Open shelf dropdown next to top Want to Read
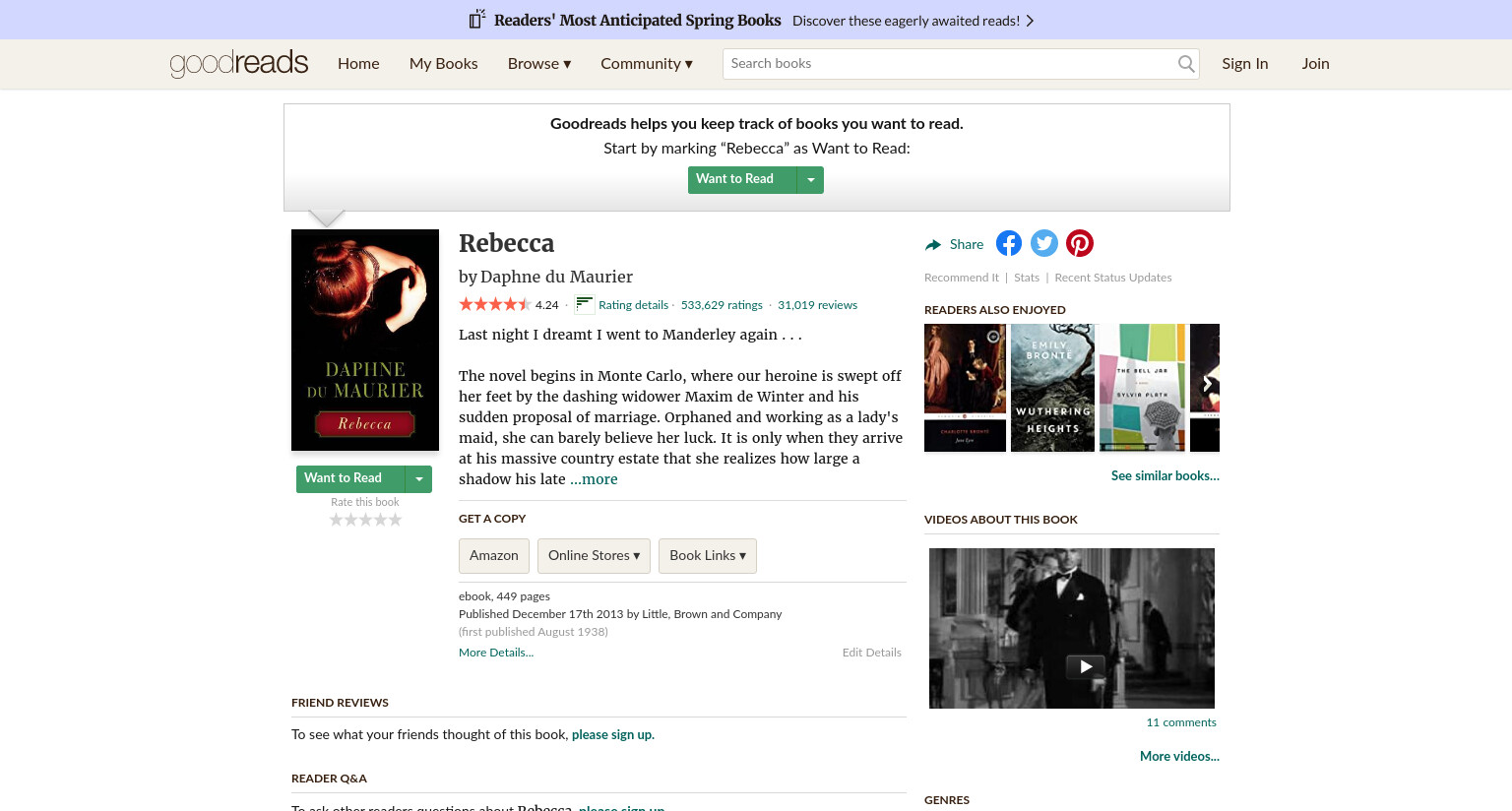1512x811 pixels. [x=810, y=179]
